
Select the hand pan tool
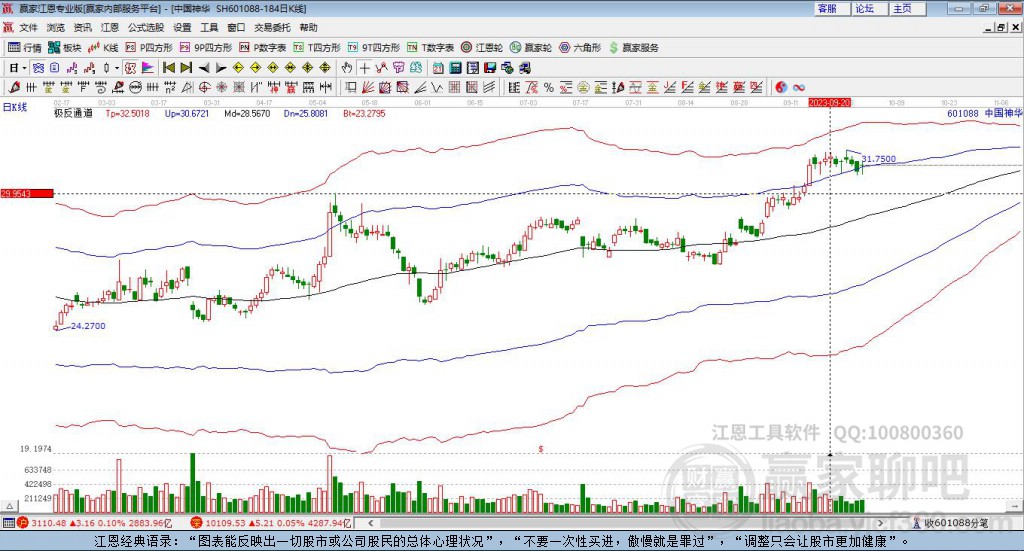click(347, 68)
